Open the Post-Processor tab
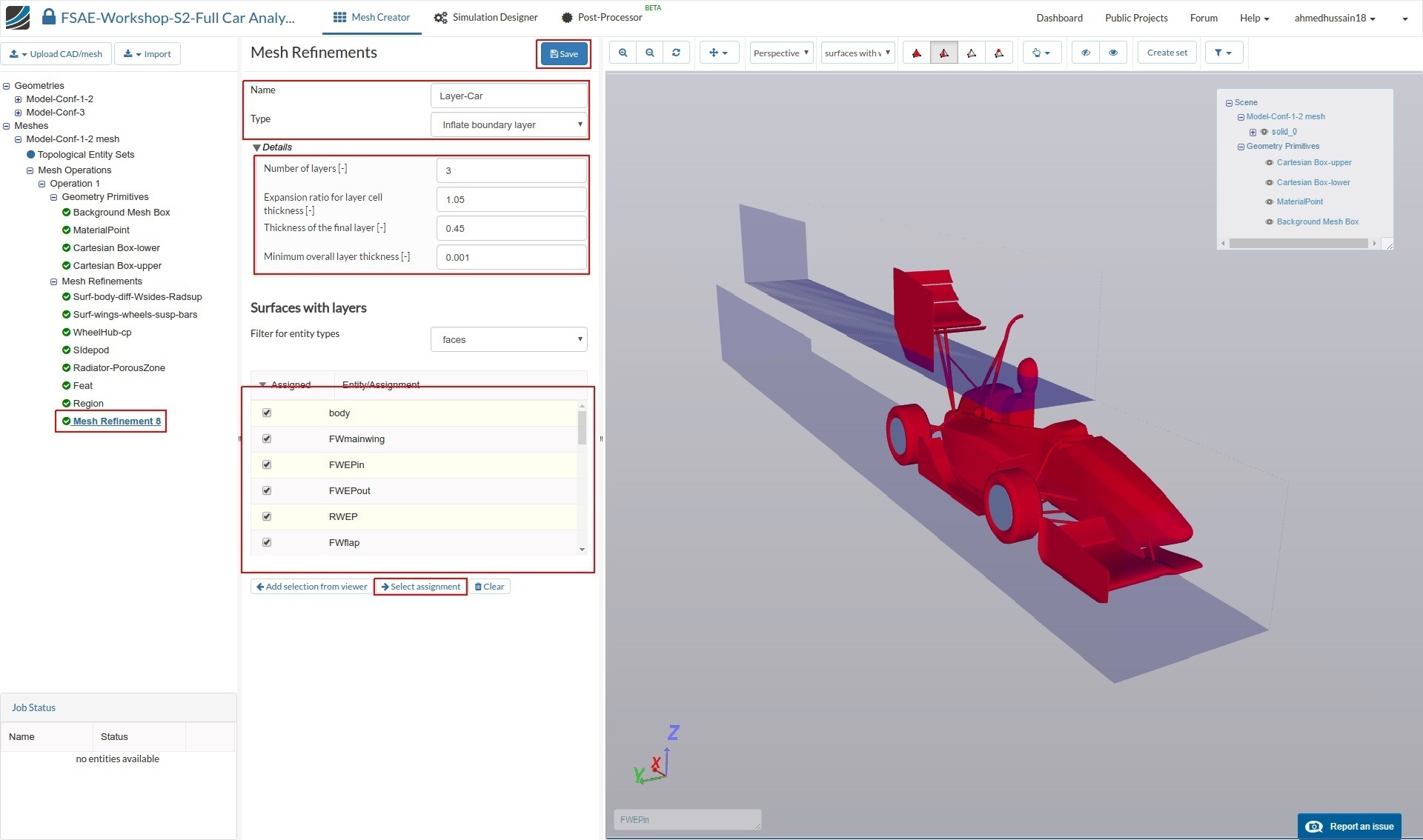Viewport: 1423px width, 840px height. pyautogui.click(x=602, y=17)
